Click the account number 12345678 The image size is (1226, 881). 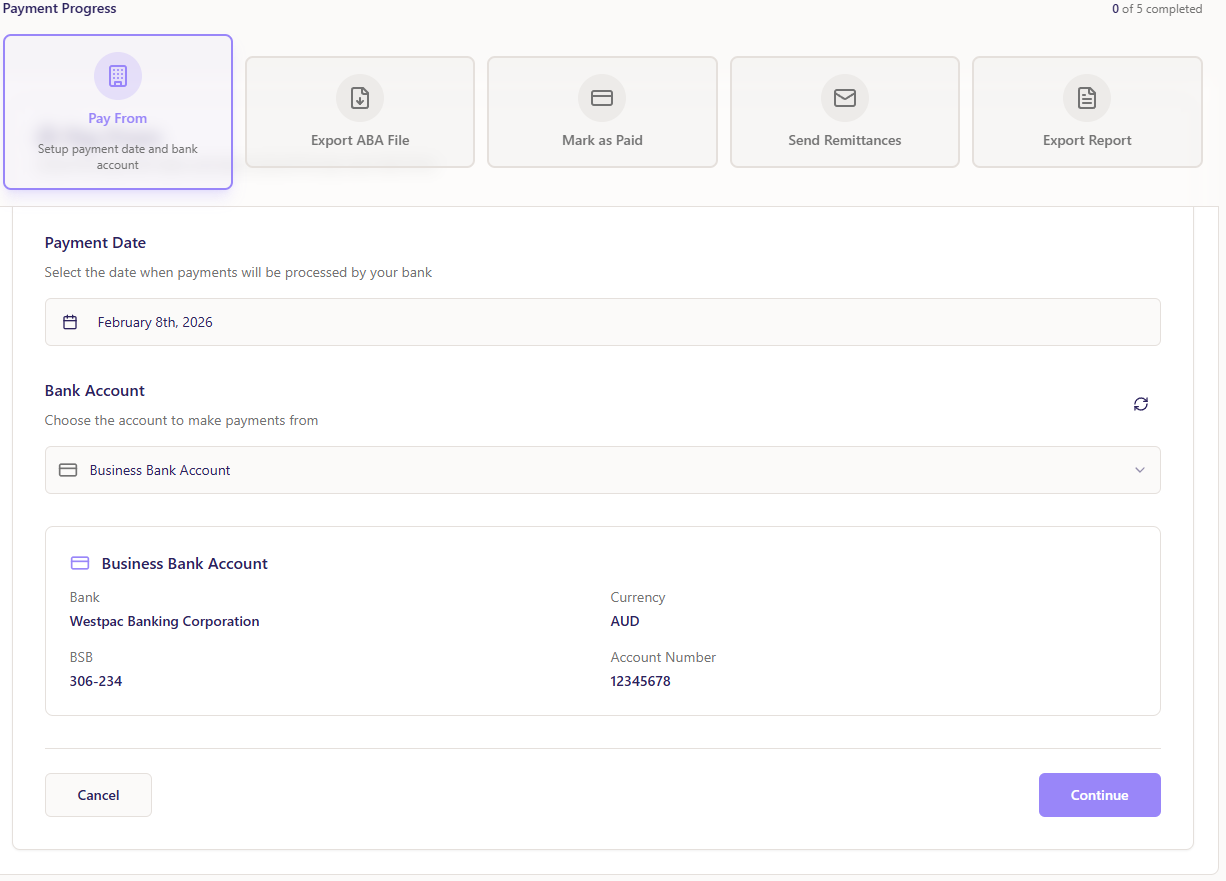tap(640, 681)
